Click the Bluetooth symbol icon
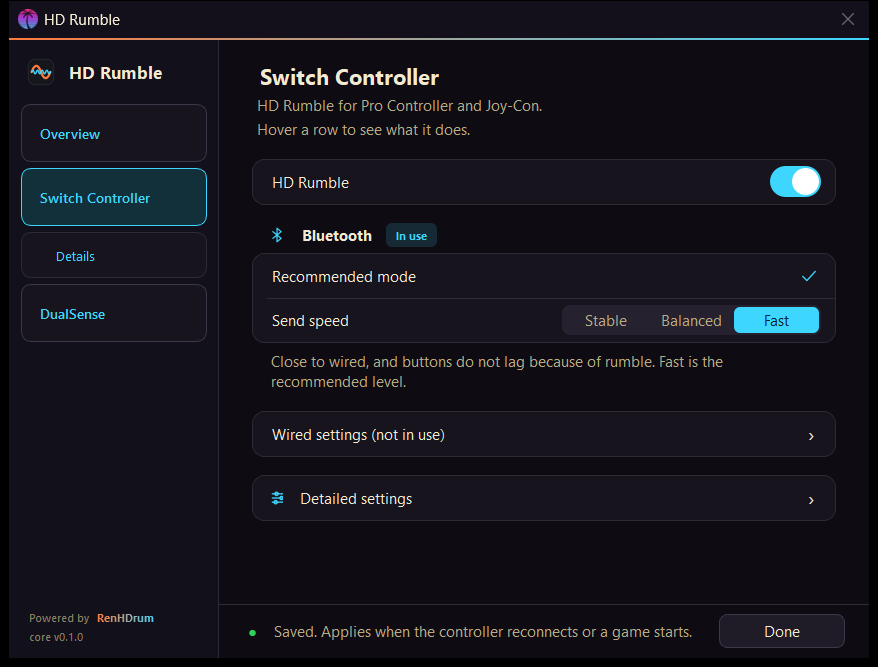The height and width of the screenshot is (667, 878). click(277, 235)
